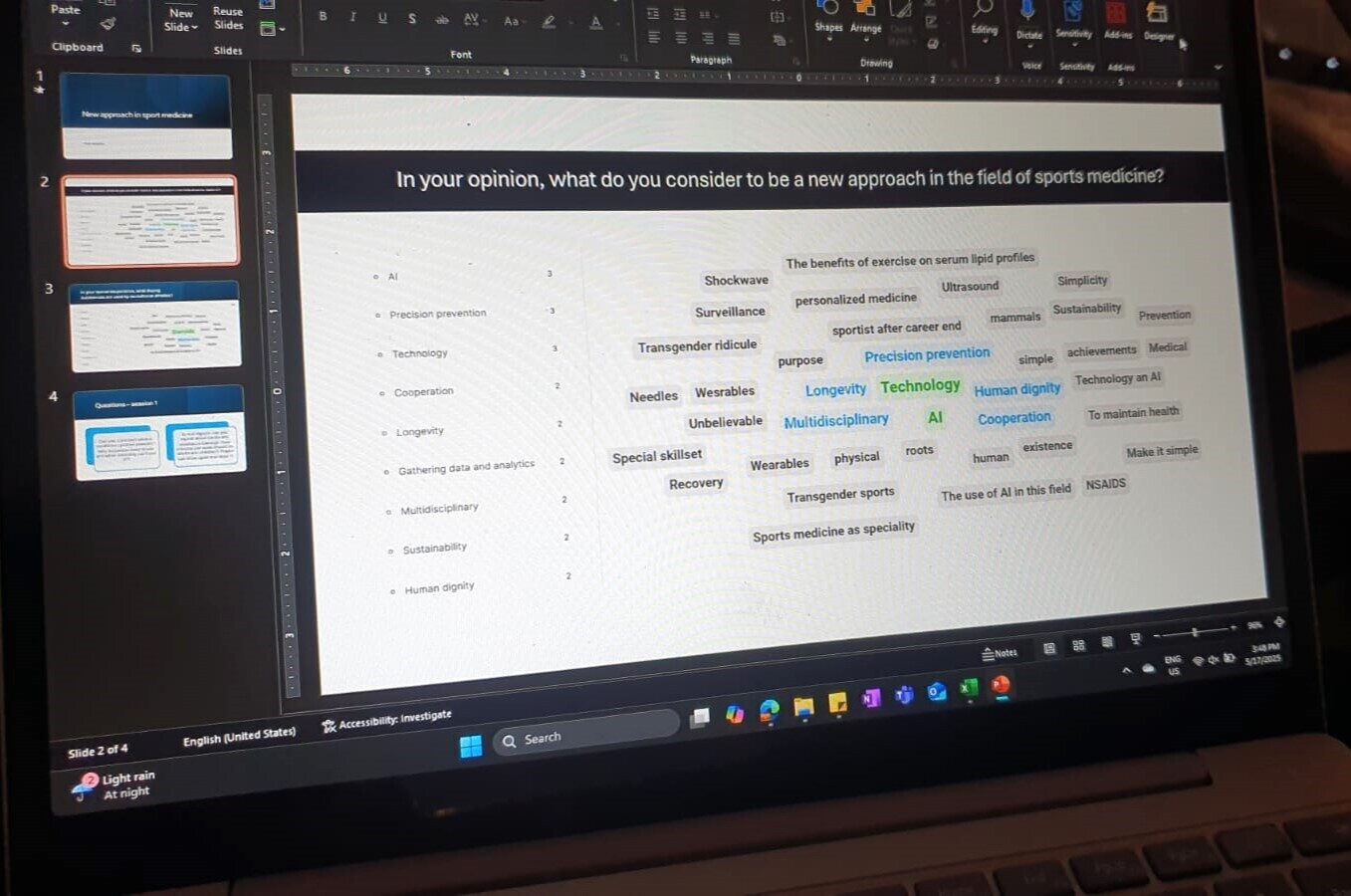Decrease list indent level

coord(653,14)
